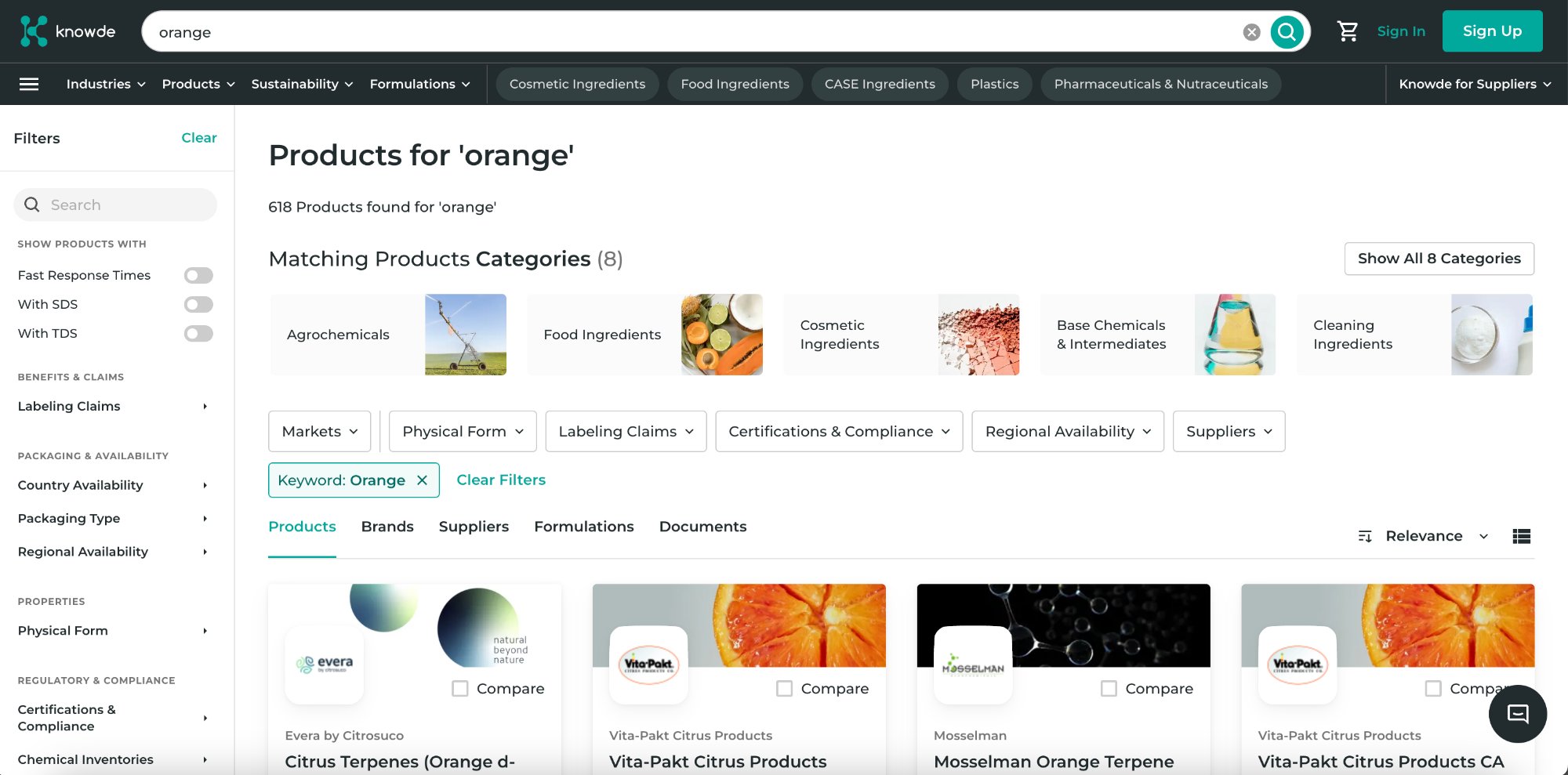
Task: Click the Show All 8 Categories button
Action: pos(1439,259)
